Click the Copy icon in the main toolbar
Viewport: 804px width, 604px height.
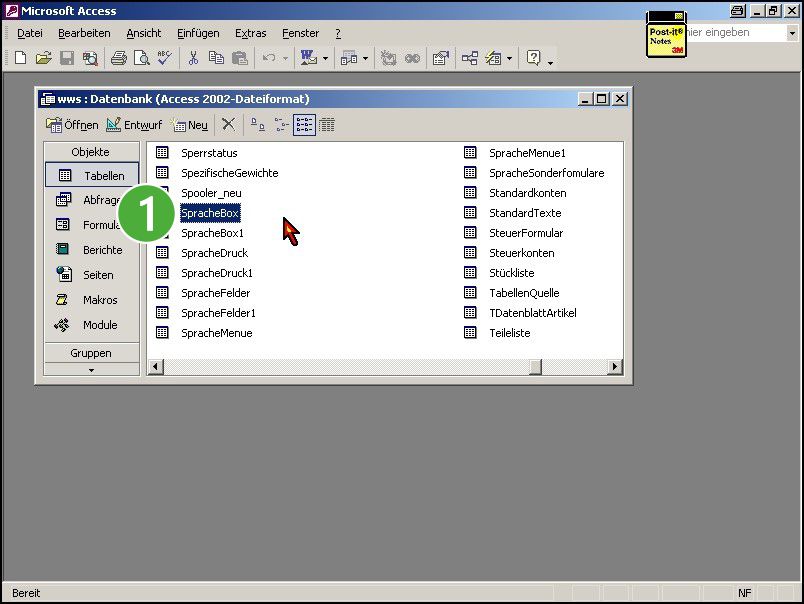[216, 58]
